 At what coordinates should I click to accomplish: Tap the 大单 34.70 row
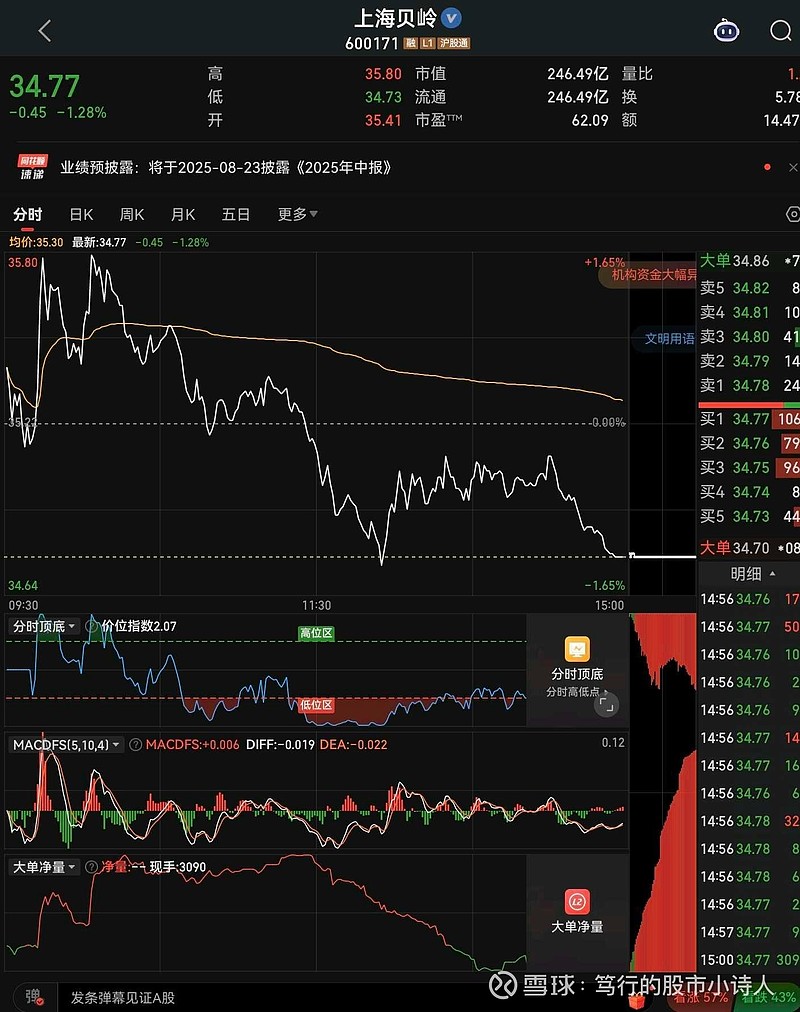(x=749, y=548)
